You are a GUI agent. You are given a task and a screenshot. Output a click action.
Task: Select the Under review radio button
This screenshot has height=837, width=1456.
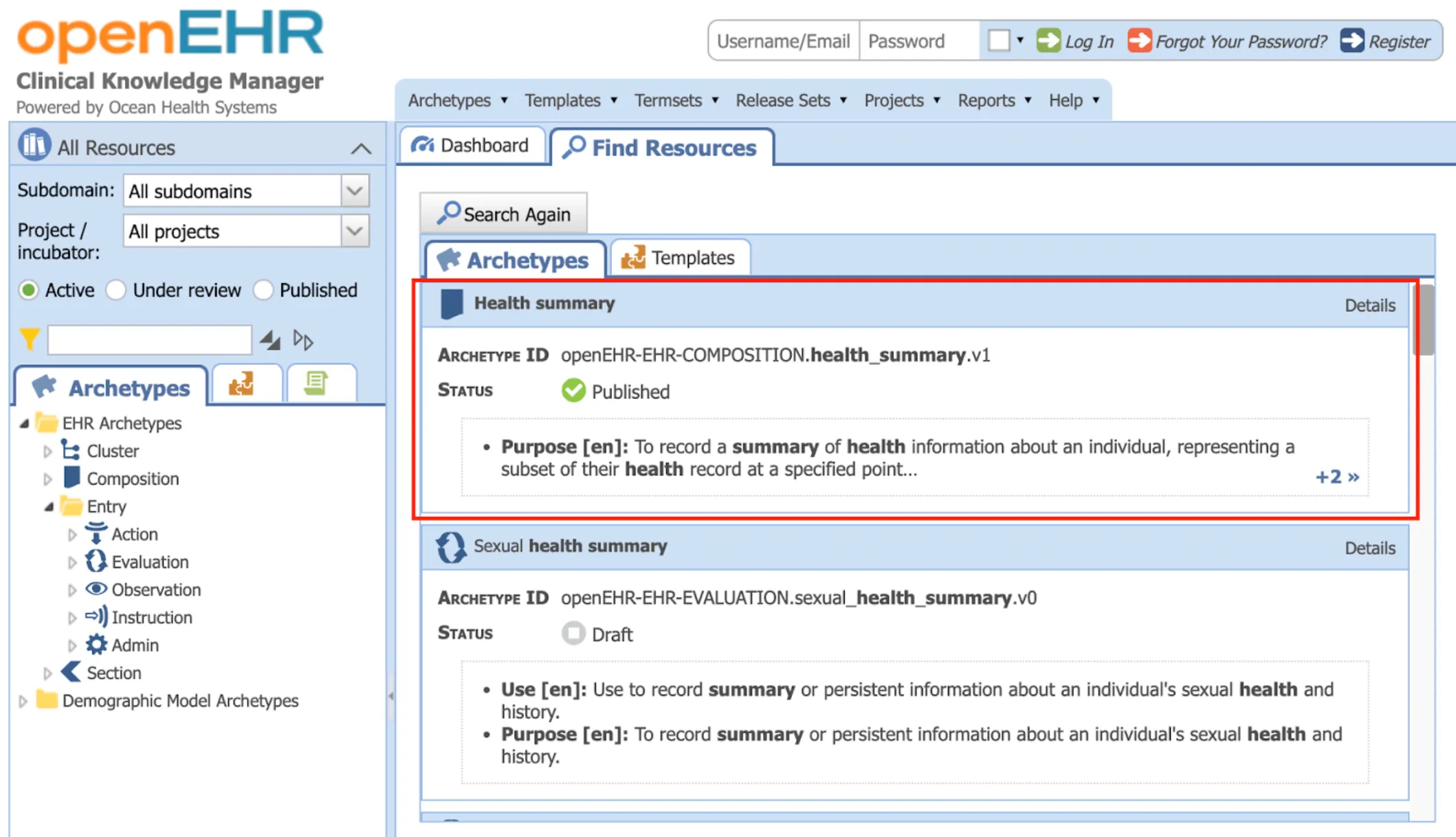point(115,291)
